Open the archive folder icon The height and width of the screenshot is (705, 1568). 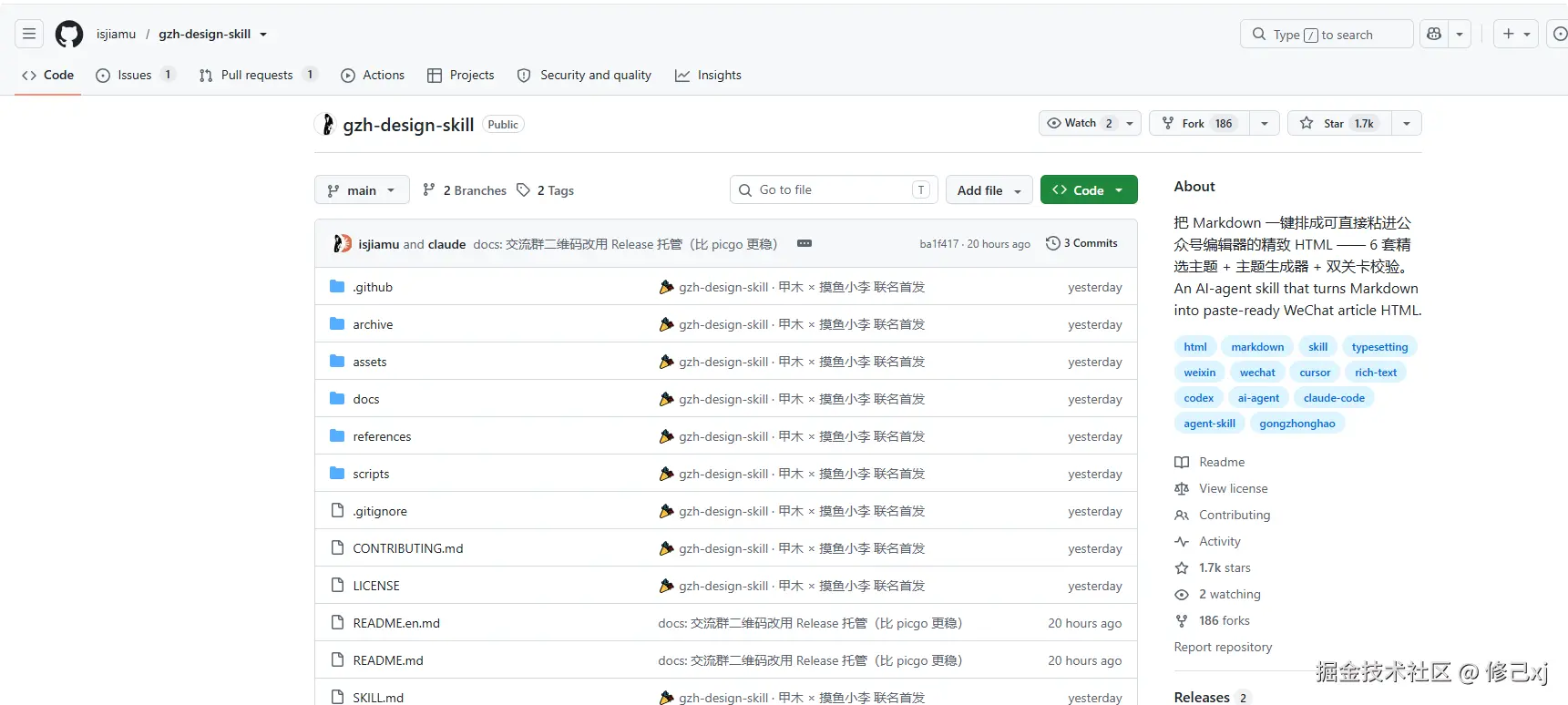[337, 324]
